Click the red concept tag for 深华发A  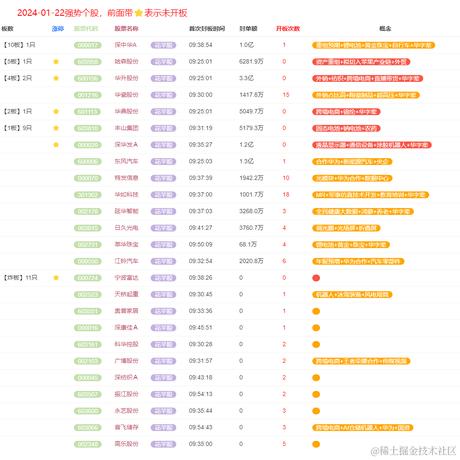coord(372,145)
